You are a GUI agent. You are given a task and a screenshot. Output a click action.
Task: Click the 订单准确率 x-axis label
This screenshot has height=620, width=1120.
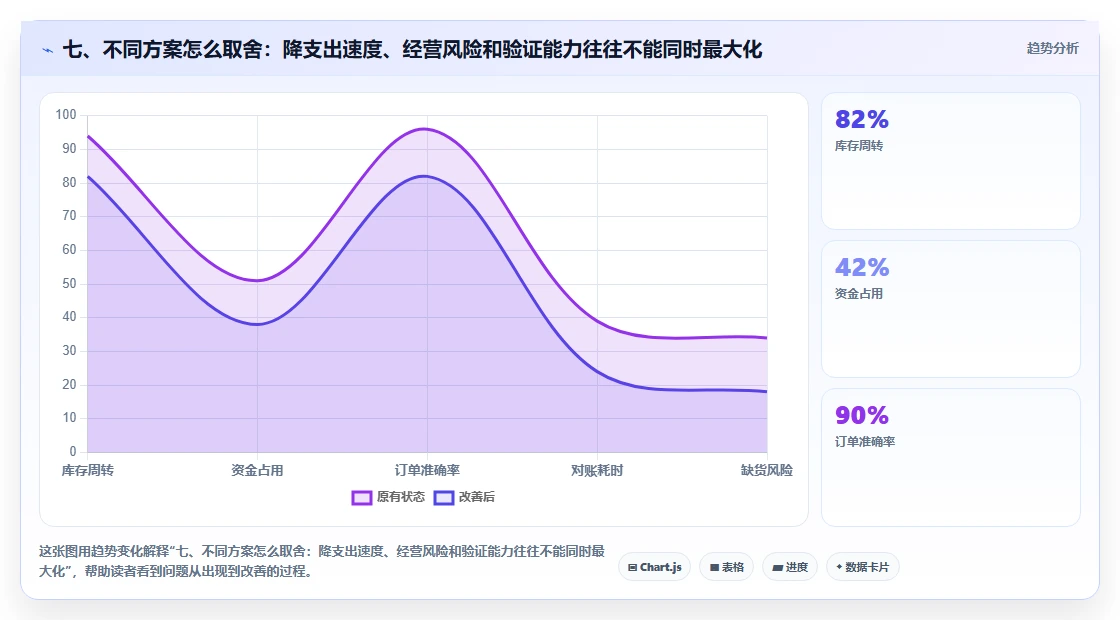click(x=427, y=471)
